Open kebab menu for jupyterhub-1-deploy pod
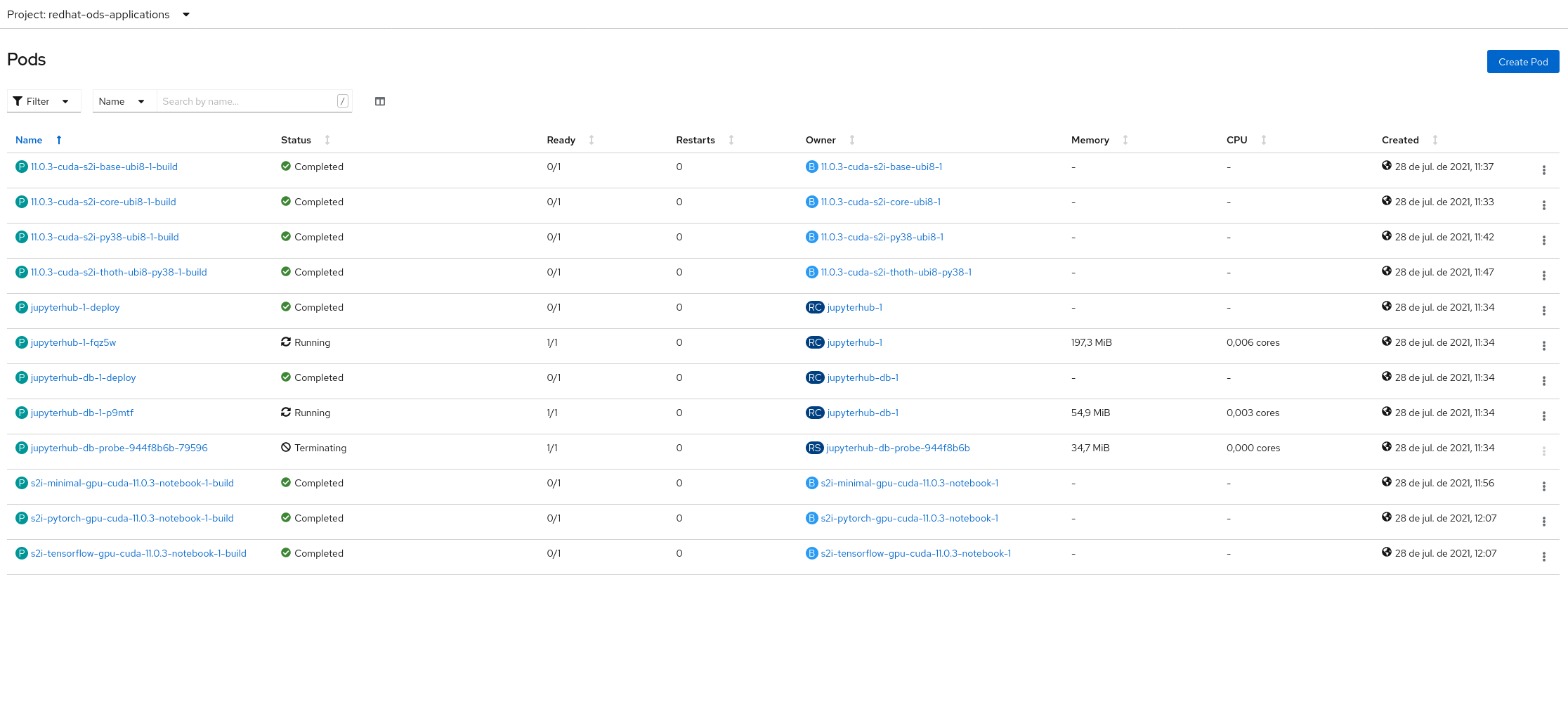 tap(1543, 311)
